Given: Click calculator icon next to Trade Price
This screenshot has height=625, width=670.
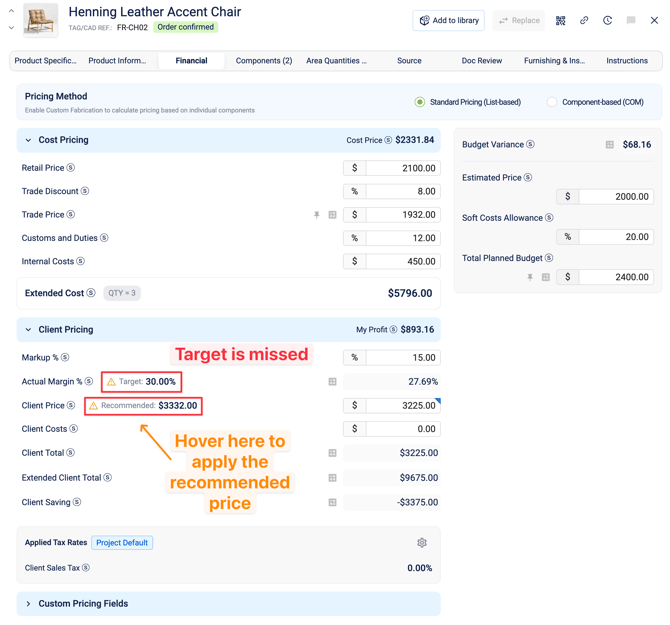Looking at the screenshot, I should (x=333, y=215).
